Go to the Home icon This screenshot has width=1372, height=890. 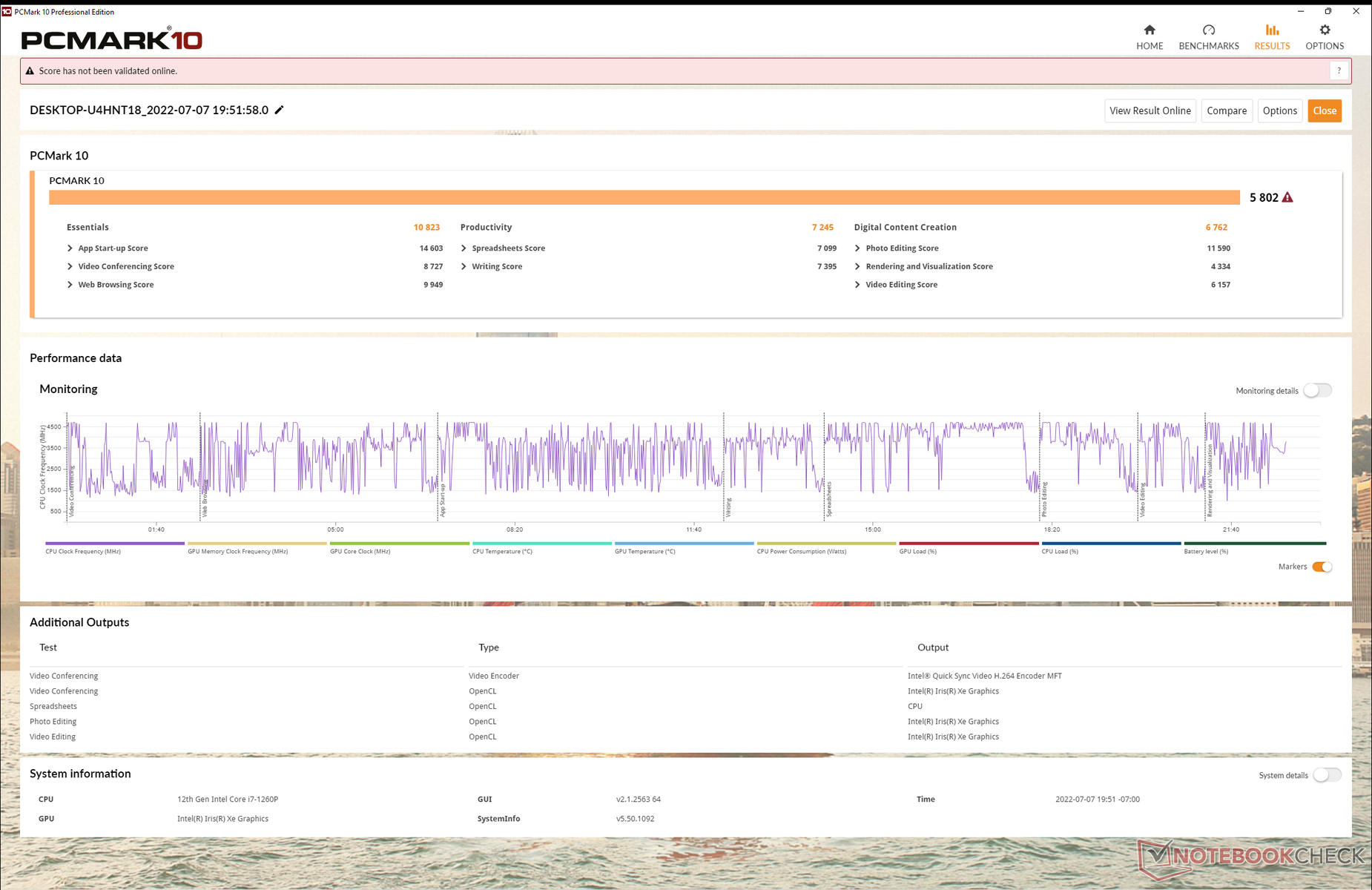click(1150, 30)
